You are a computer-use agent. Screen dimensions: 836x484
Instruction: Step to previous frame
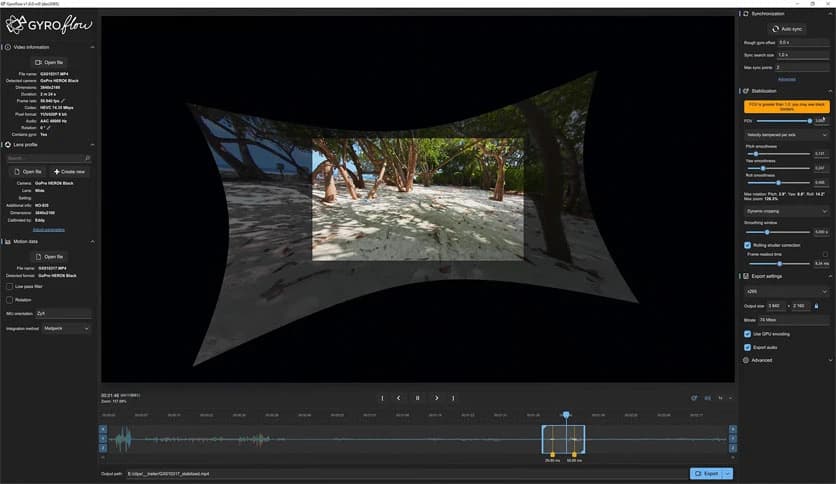pyautogui.click(x=399, y=398)
